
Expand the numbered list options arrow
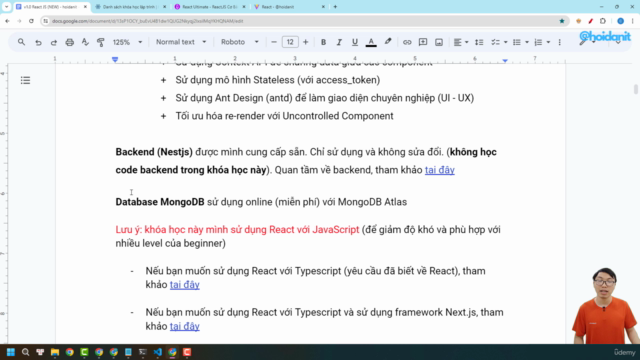click(548, 42)
